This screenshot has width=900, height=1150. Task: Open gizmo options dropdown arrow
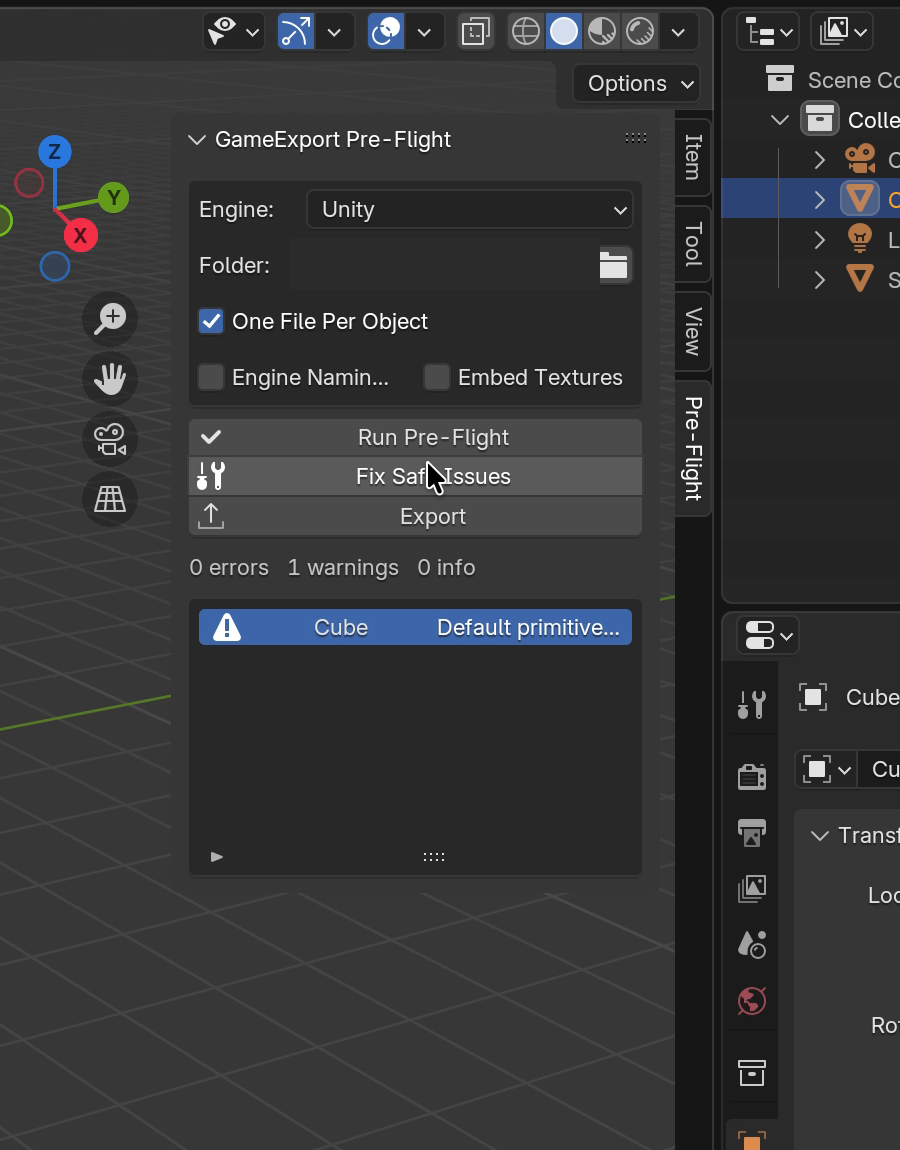tap(334, 32)
